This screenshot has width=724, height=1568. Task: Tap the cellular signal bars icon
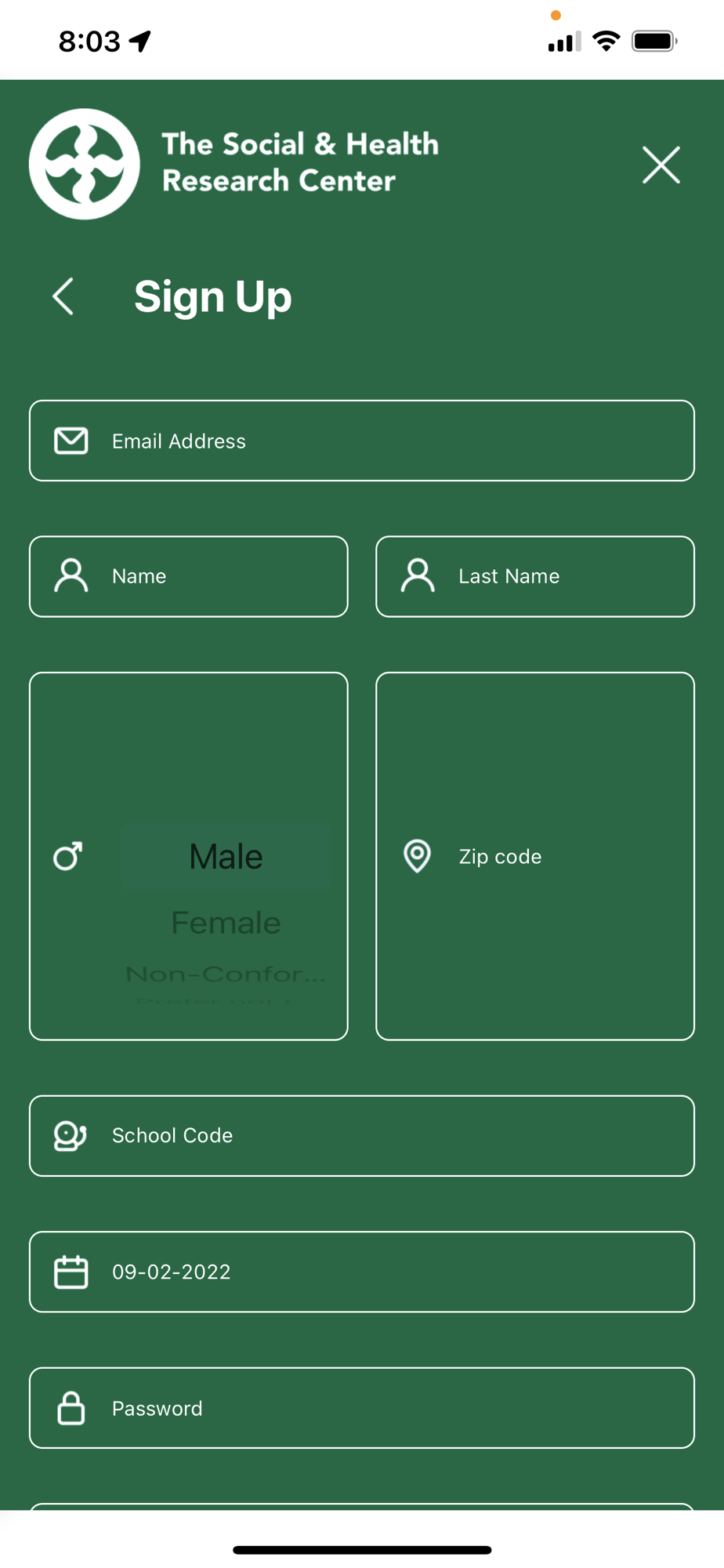point(564,42)
